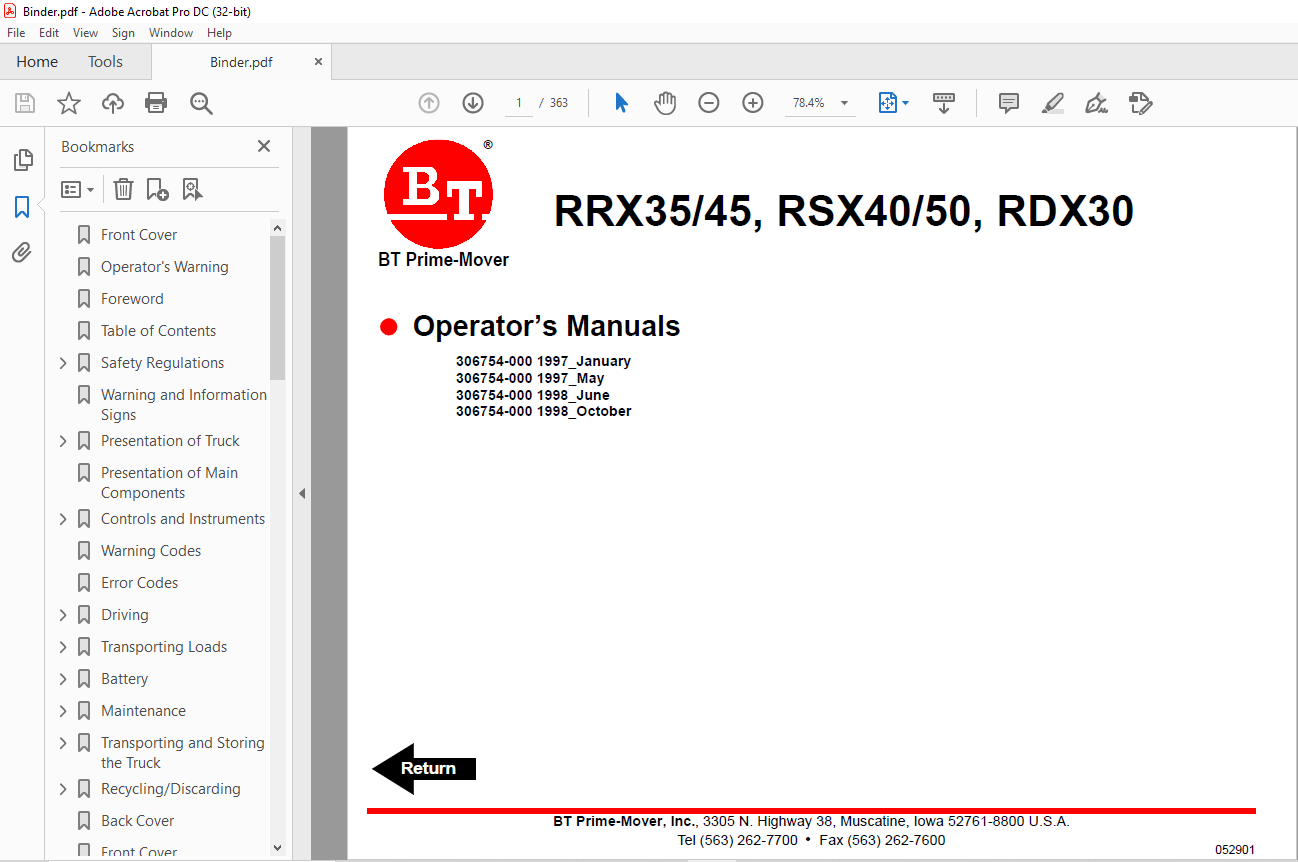Open the Error Codes bookmark

139,583
